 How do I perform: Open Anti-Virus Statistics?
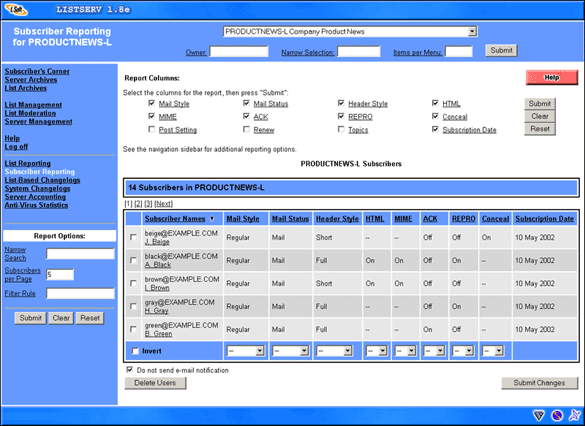click(36, 205)
